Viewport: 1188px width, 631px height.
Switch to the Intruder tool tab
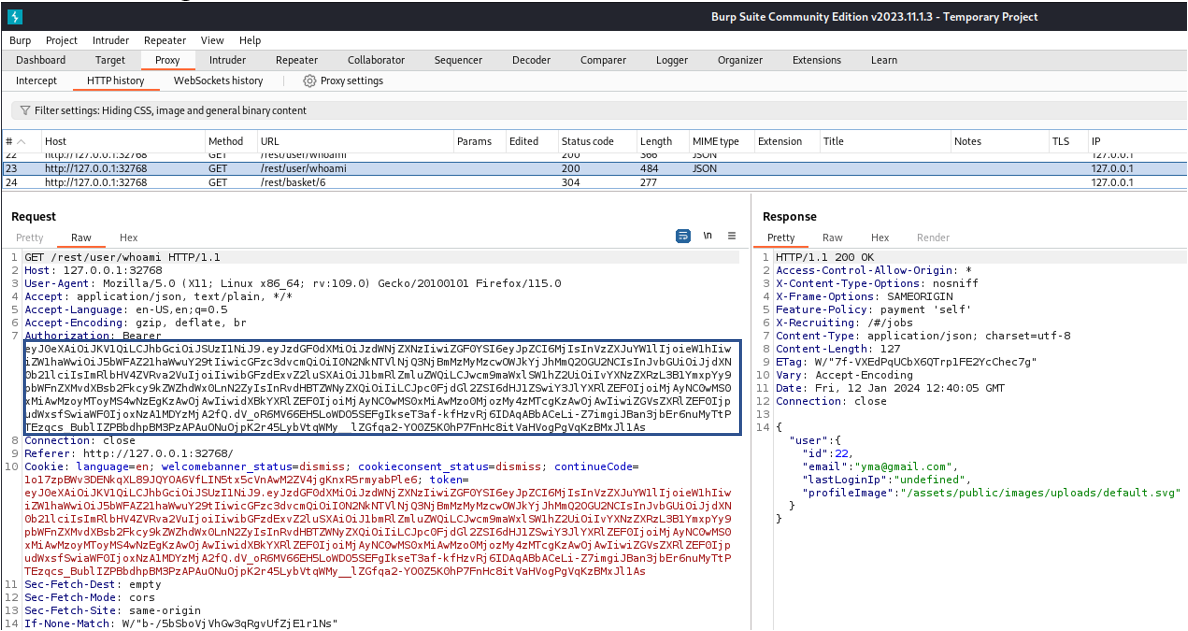point(227,60)
